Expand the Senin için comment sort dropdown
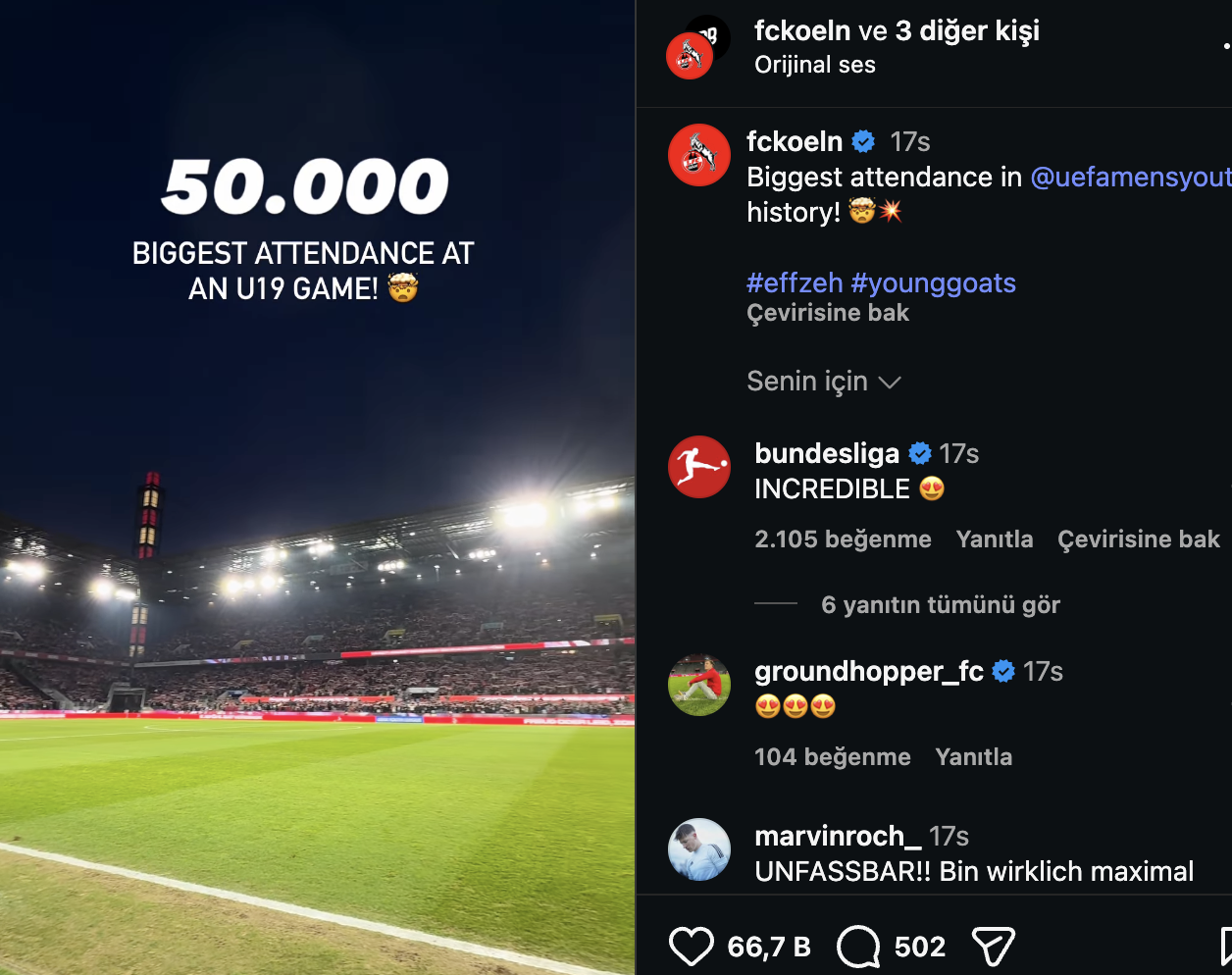The image size is (1232, 975). [x=823, y=381]
